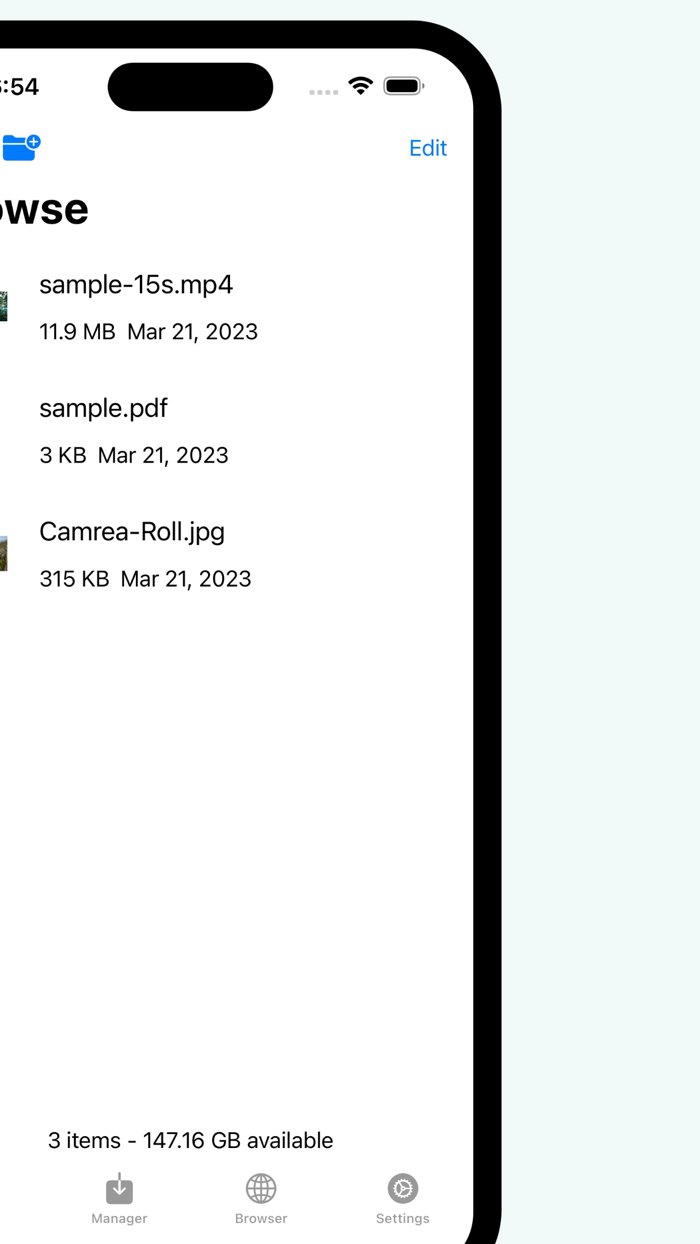This screenshot has height=1244, width=700.
Task: Tap the Edit button
Action: click(428, 148)
